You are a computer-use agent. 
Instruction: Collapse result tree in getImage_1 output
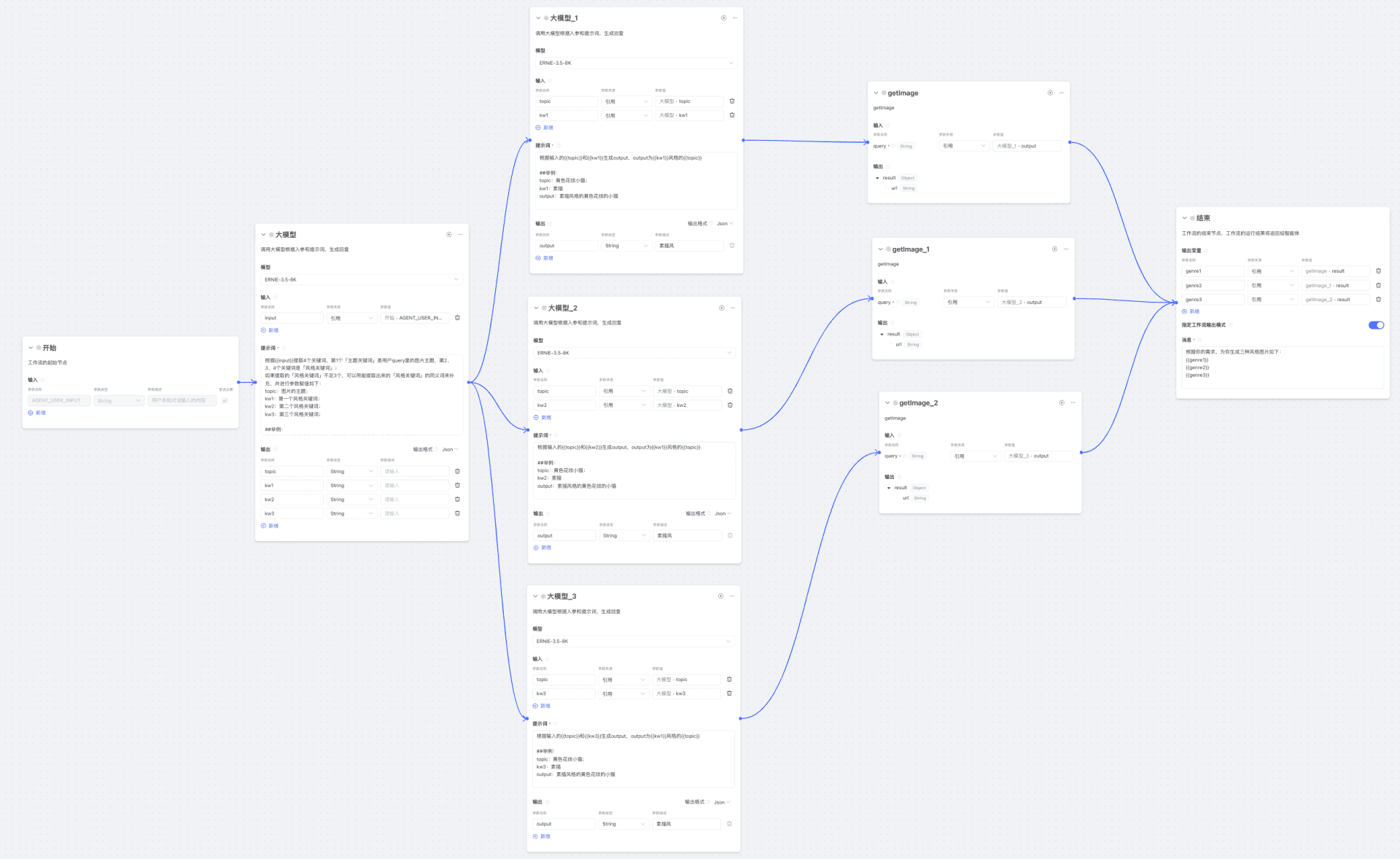tap(882, 335)
